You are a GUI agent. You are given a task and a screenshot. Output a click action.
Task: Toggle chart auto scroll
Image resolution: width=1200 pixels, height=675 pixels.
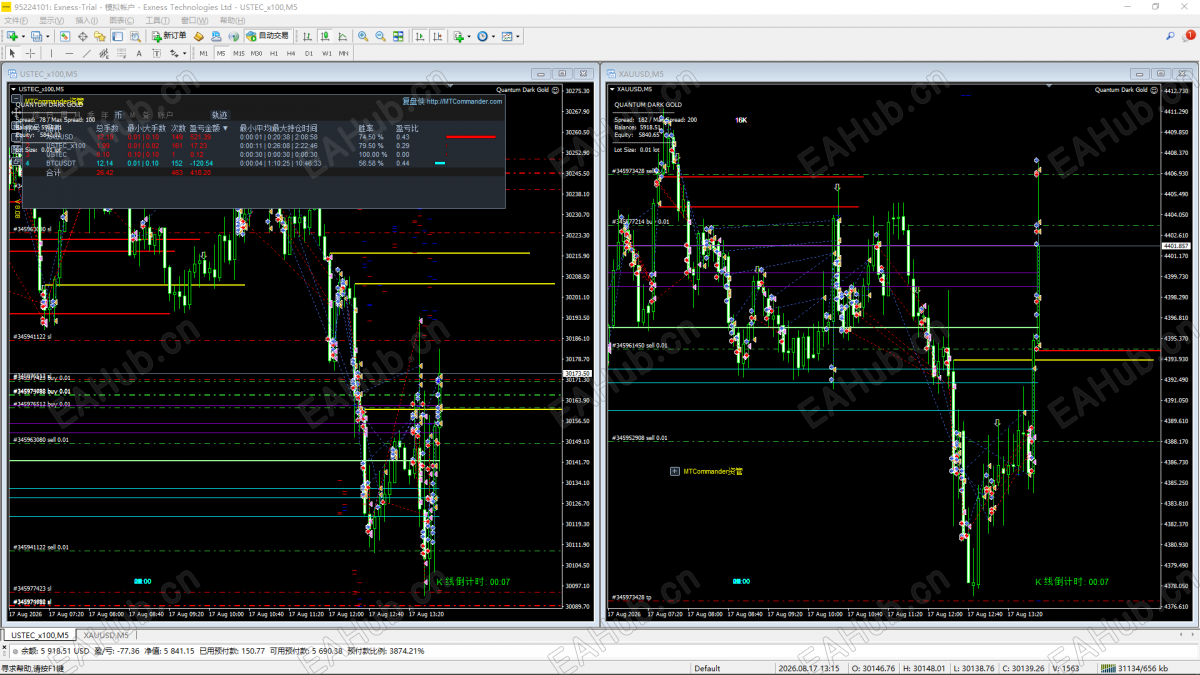420,36
